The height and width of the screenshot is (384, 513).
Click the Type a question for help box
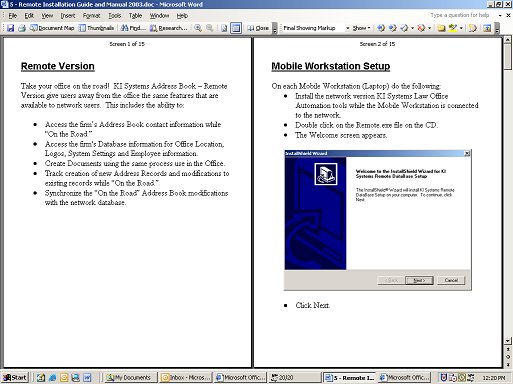pos(460,15)
